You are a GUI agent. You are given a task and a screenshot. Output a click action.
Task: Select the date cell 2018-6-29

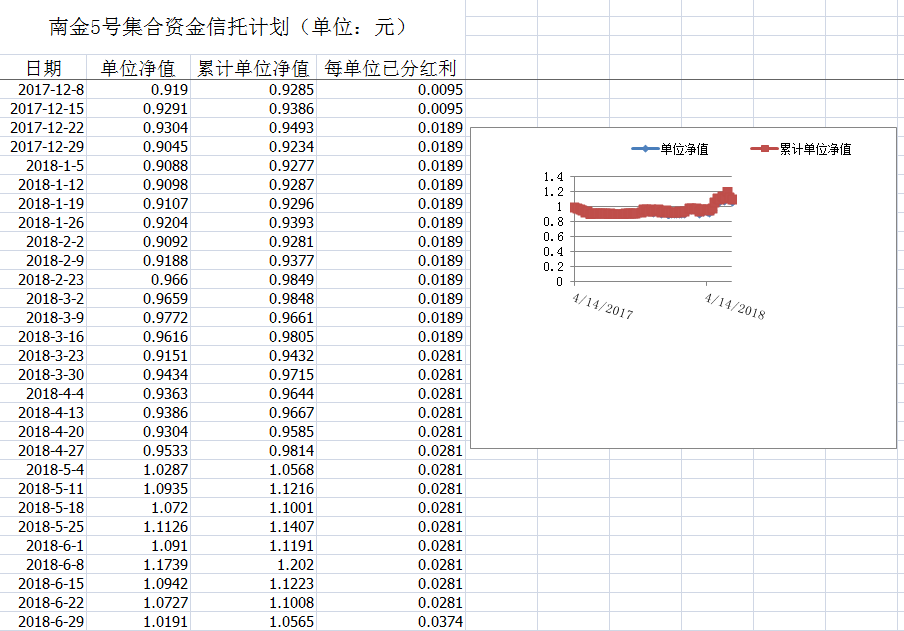coord(47,622)
